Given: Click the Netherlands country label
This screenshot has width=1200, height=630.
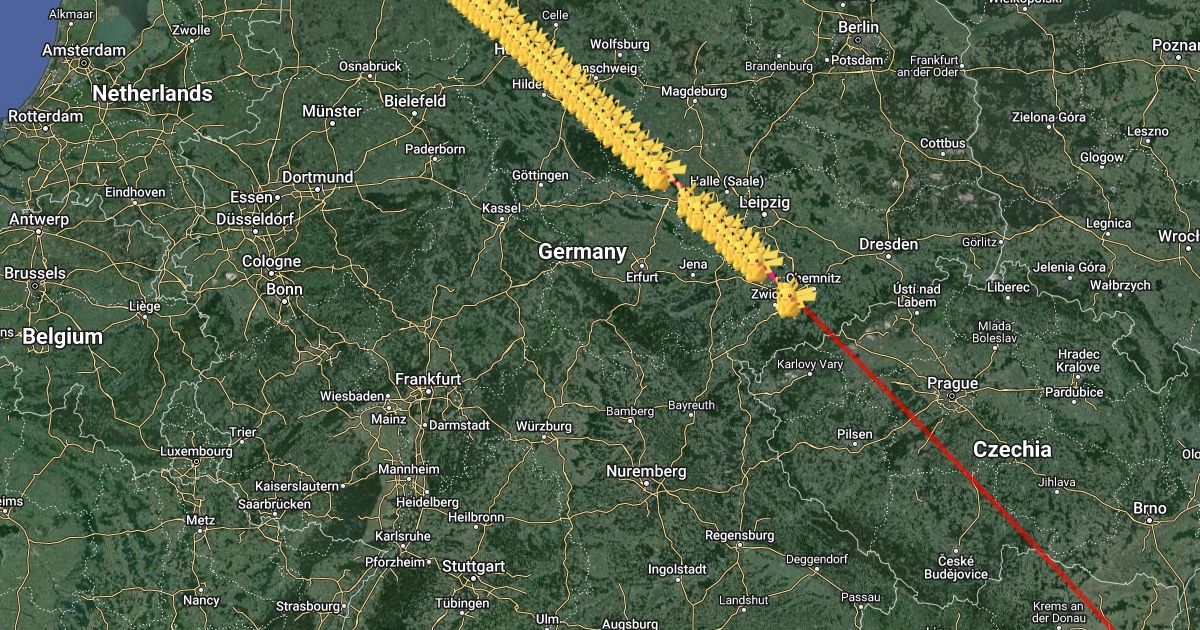Looking at the screenshot, I should 153,93.
